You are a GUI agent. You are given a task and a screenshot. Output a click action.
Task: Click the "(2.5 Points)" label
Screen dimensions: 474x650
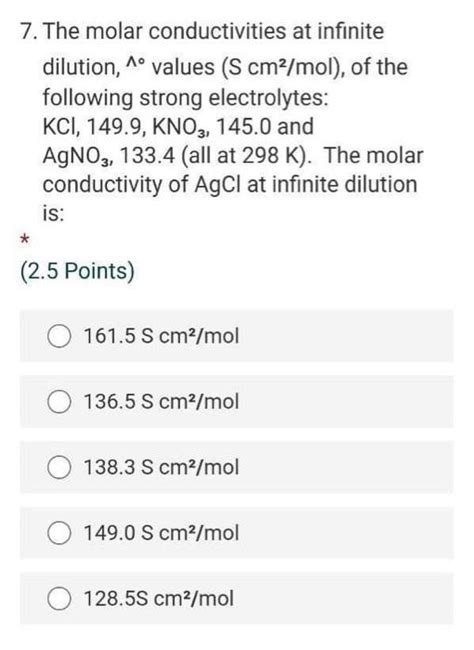point(78,272)
